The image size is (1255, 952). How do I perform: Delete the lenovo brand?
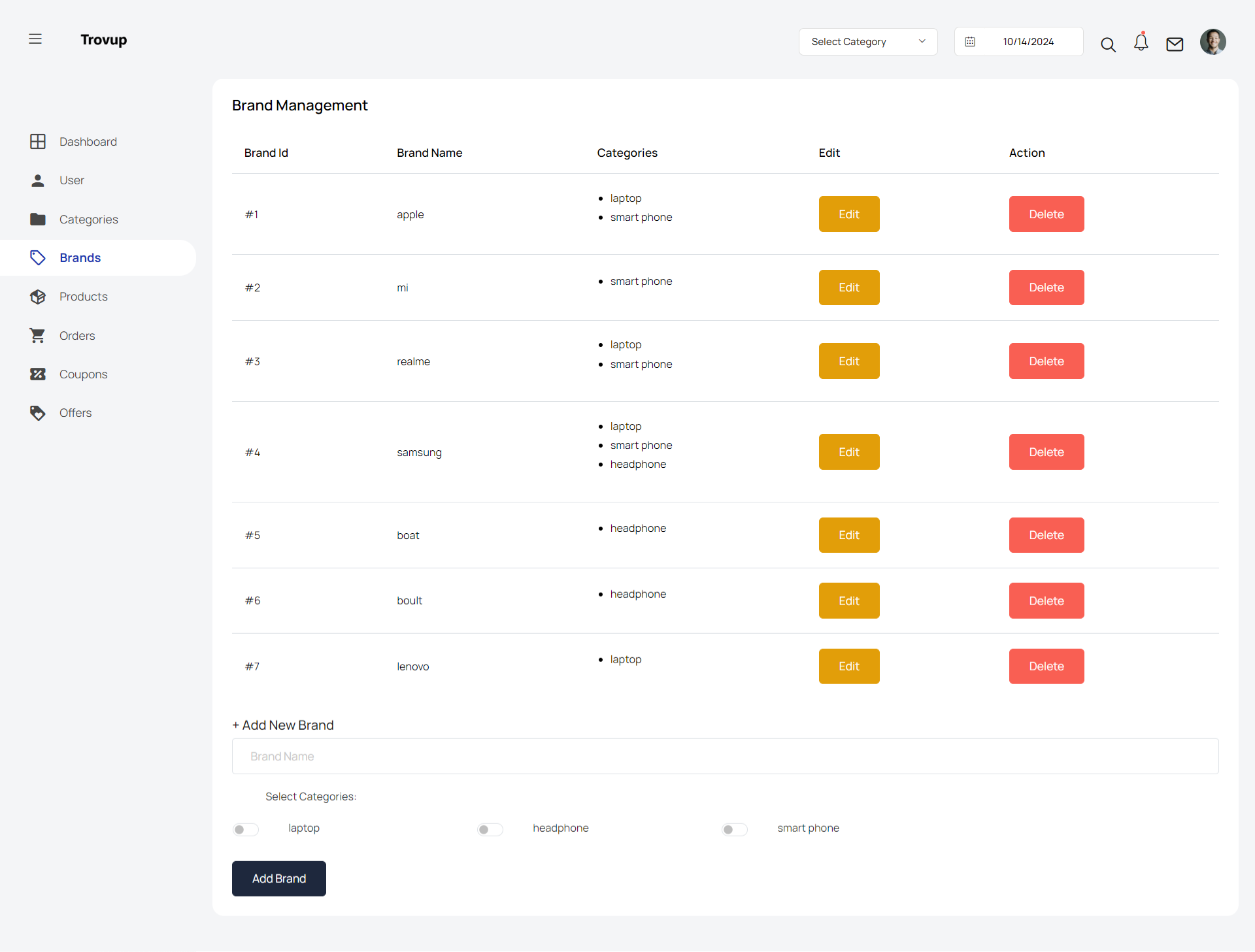coord(1046,666)
